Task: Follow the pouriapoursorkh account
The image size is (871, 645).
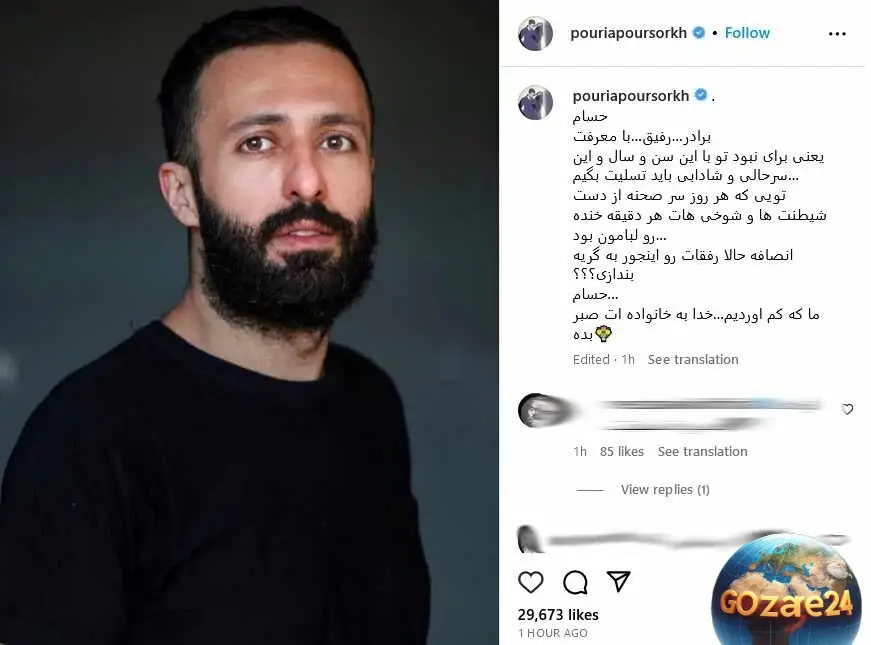Action: [747, 33]
